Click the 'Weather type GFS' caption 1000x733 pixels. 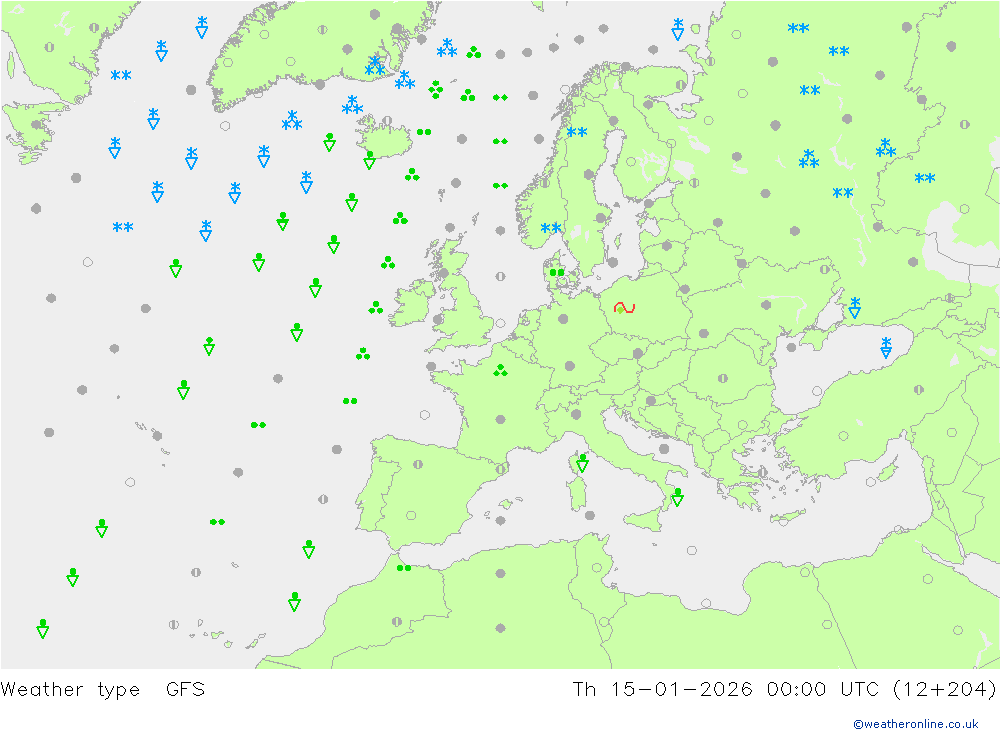[103, 690]
